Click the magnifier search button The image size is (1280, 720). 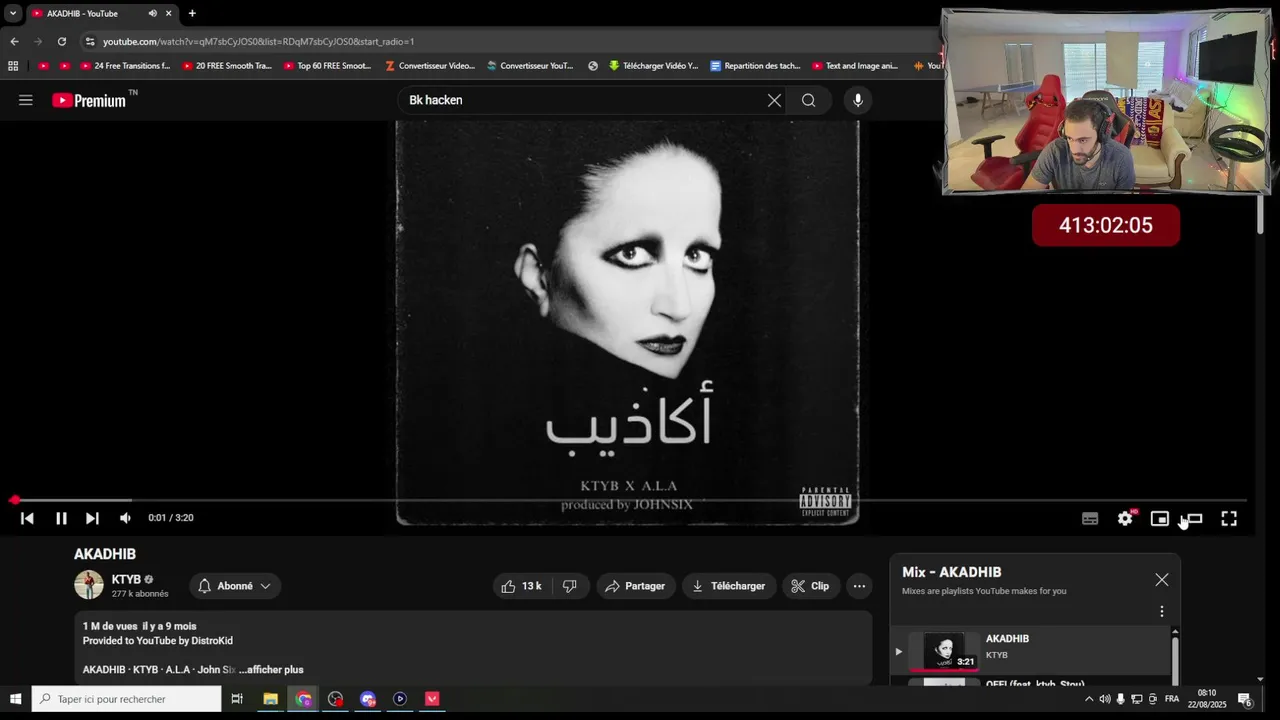coord(808,100)
